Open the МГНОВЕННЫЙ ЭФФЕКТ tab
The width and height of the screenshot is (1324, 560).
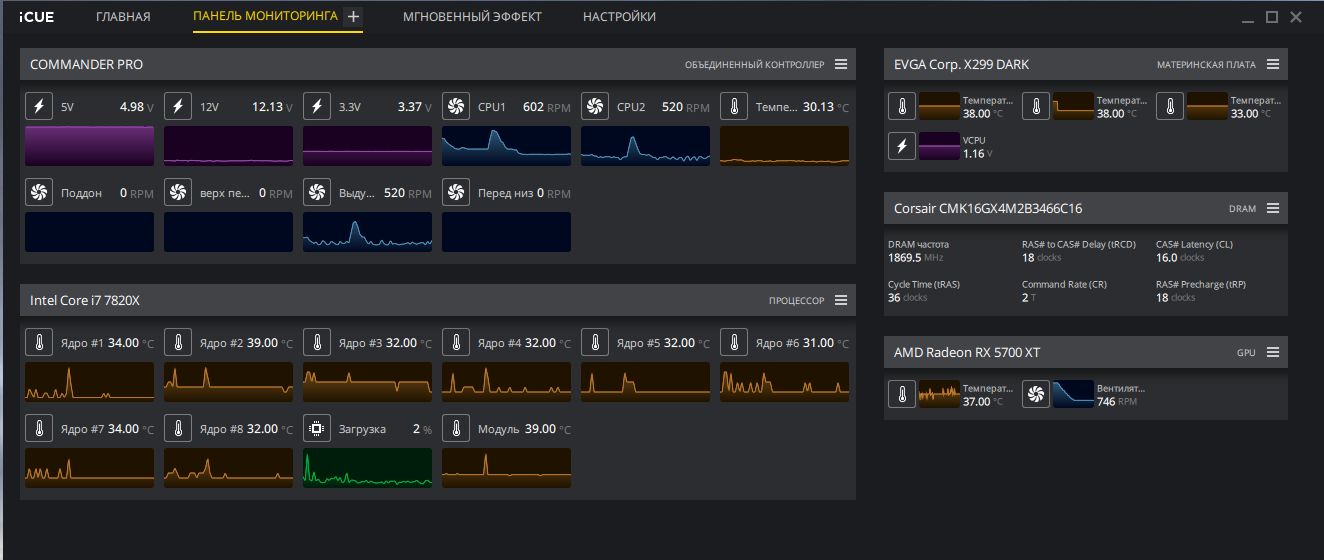click(x=472, y=17)
